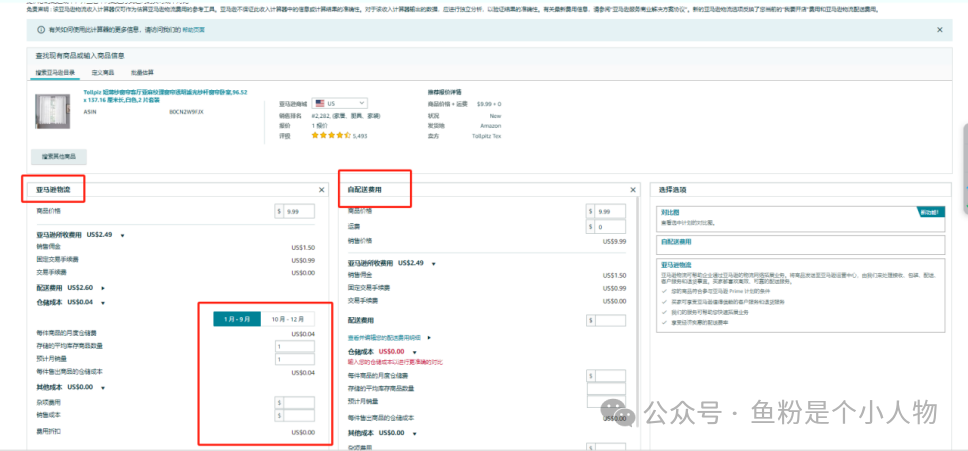Screen dimensions: 968x451
Task: Click the star rating icons of the product
Action: pos(330,135)
